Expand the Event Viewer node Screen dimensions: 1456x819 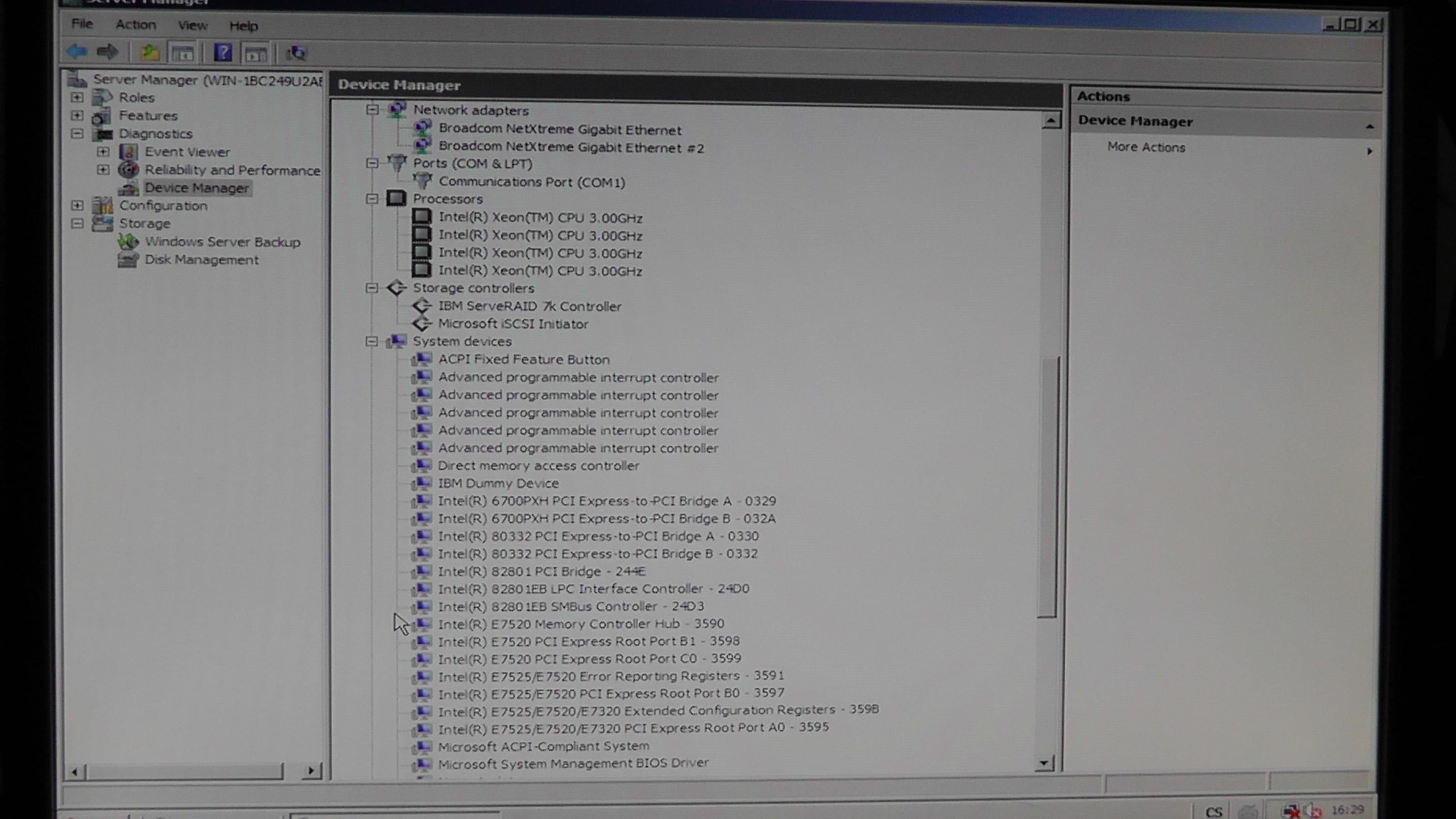[103, 151]
